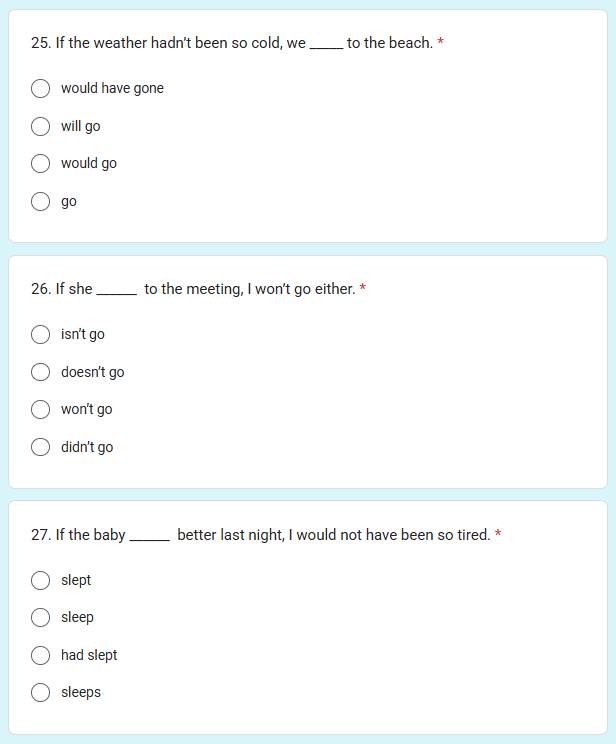
Task: Pick 'had slept' answer in question 27
Action: click(x=40, y=655)
